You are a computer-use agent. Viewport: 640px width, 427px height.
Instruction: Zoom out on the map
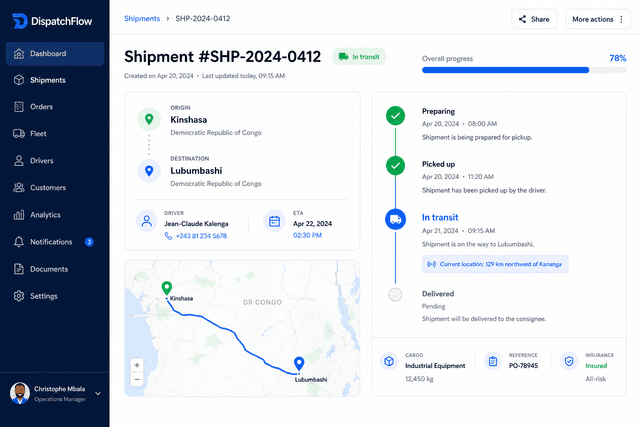pos(137,380)
